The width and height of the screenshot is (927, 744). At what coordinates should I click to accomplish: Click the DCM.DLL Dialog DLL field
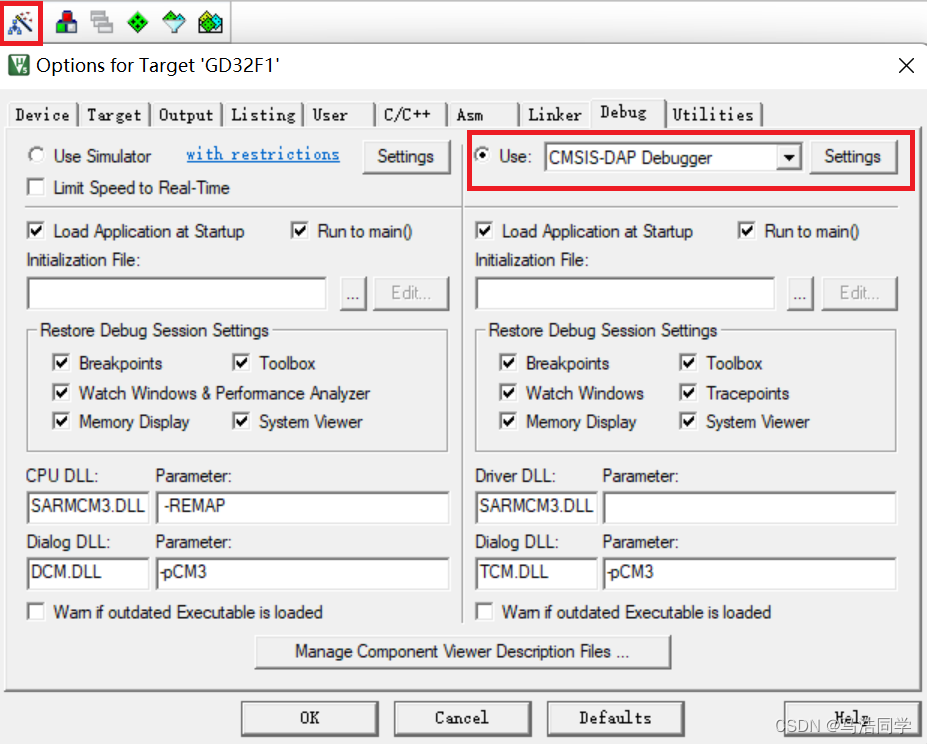88,573
